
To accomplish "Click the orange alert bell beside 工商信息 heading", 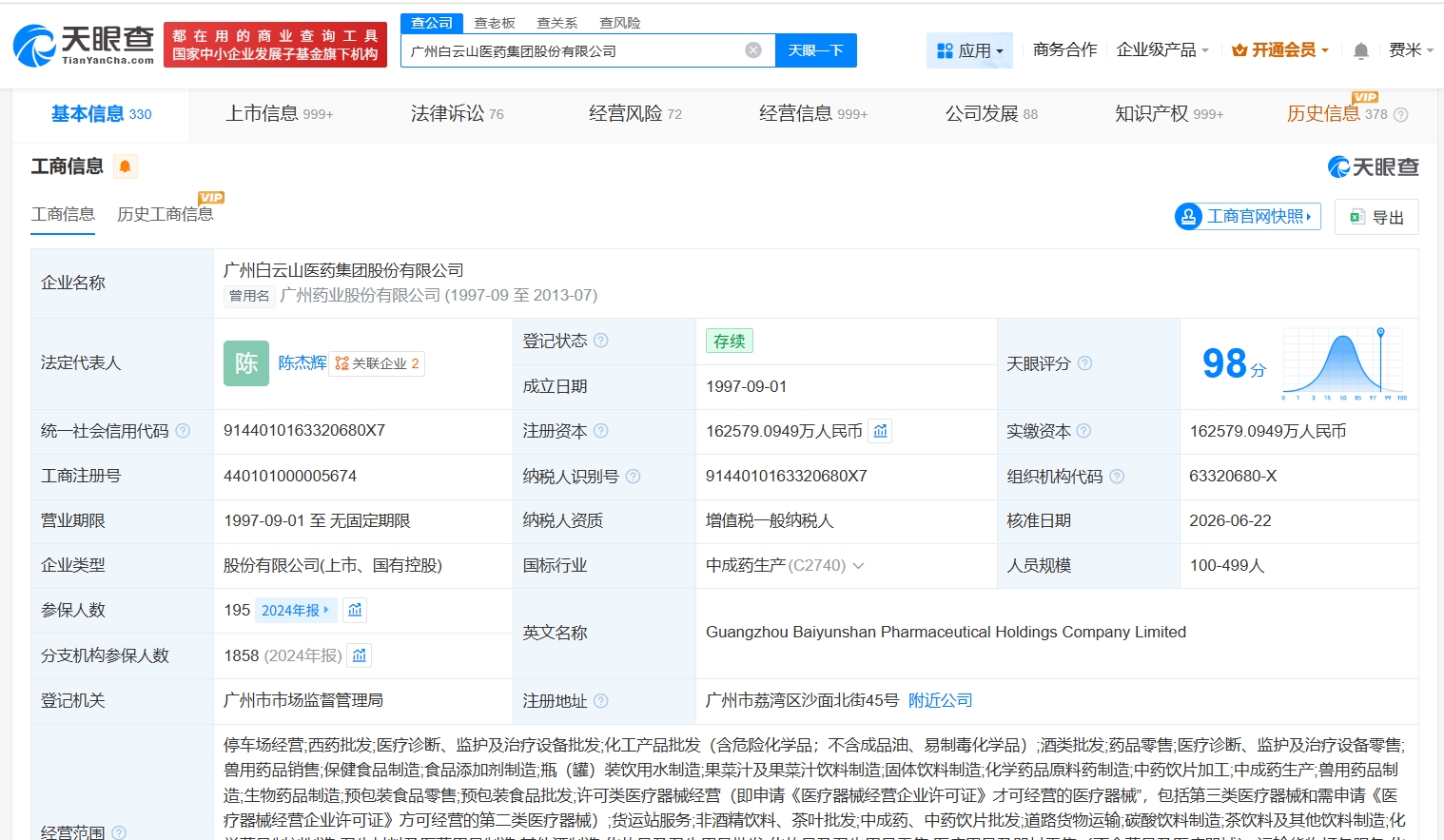I will click(125, 166).
